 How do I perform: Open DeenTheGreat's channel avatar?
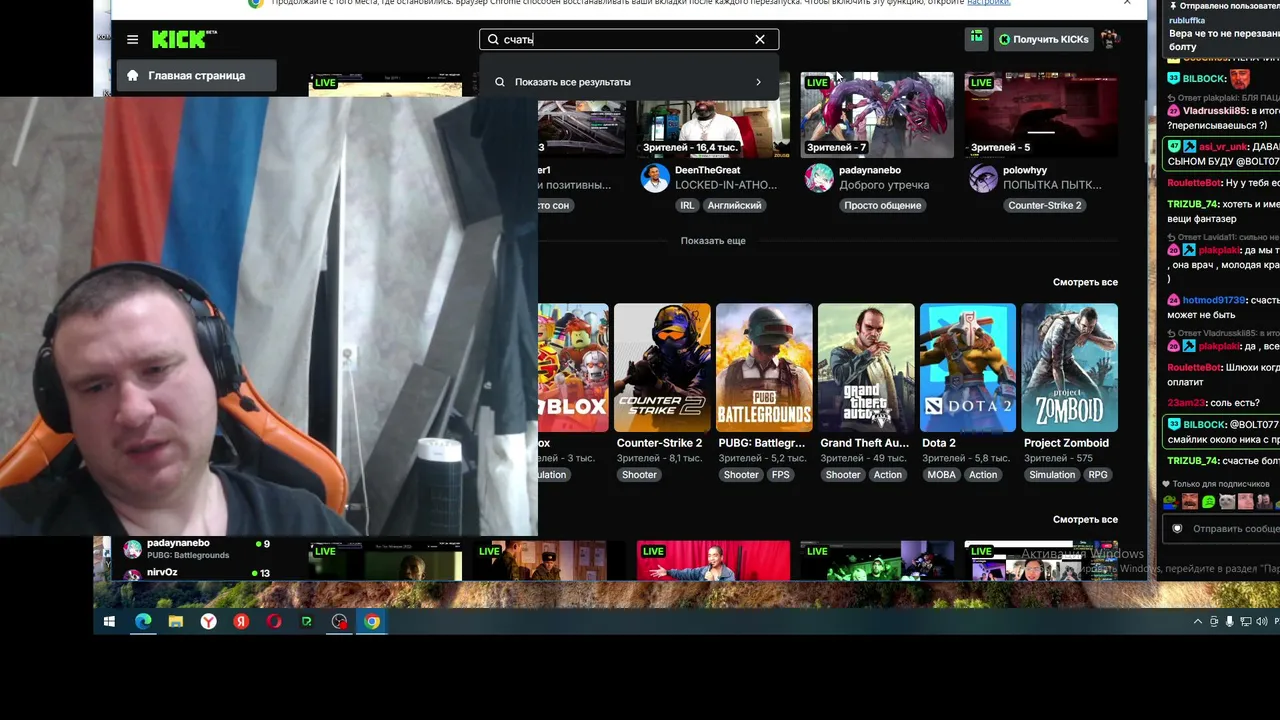pyautogui.click(x=655, y=178)
